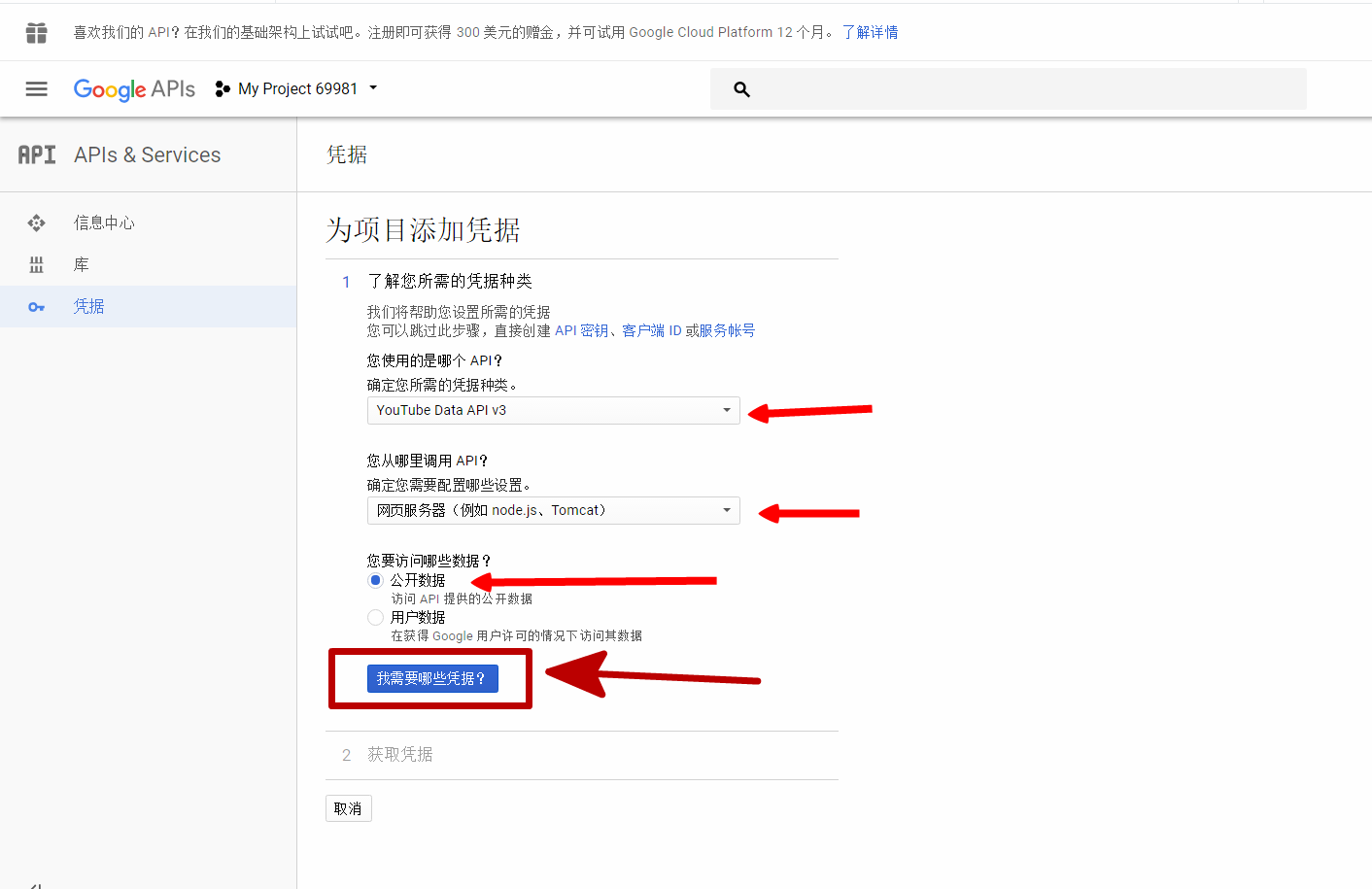
Task: Collapse the sidebar via the bottom chevron
Action: tap(35, 885)
